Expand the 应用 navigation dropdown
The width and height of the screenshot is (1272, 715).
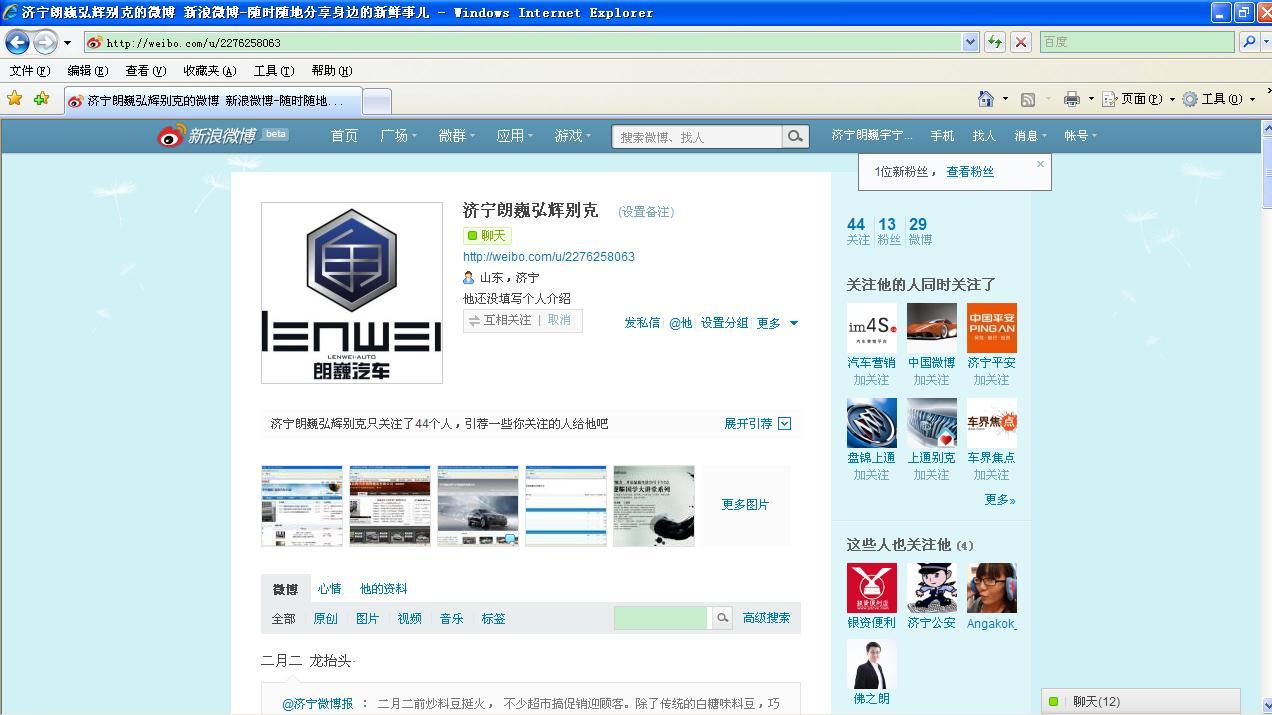[530, 136]
